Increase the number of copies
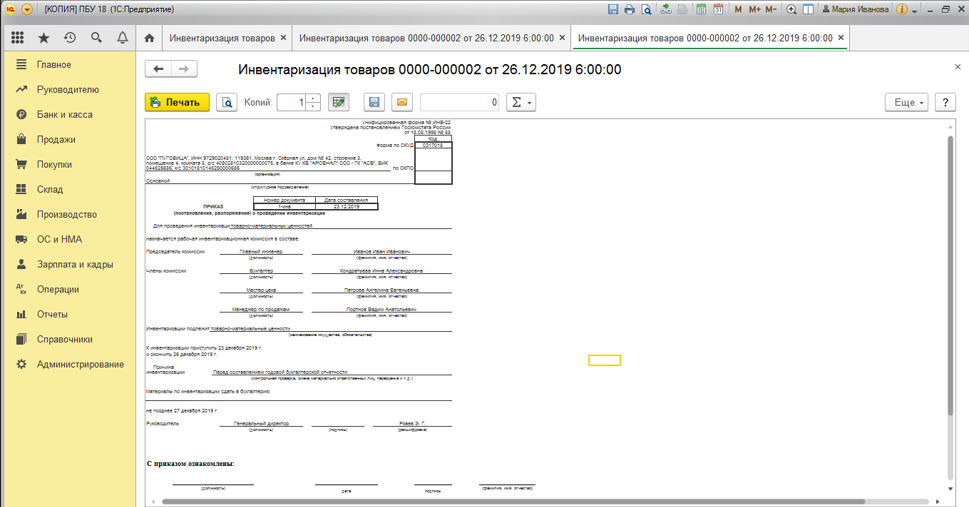969x507 pixels. pyautogui.click(x=314, y=98)
